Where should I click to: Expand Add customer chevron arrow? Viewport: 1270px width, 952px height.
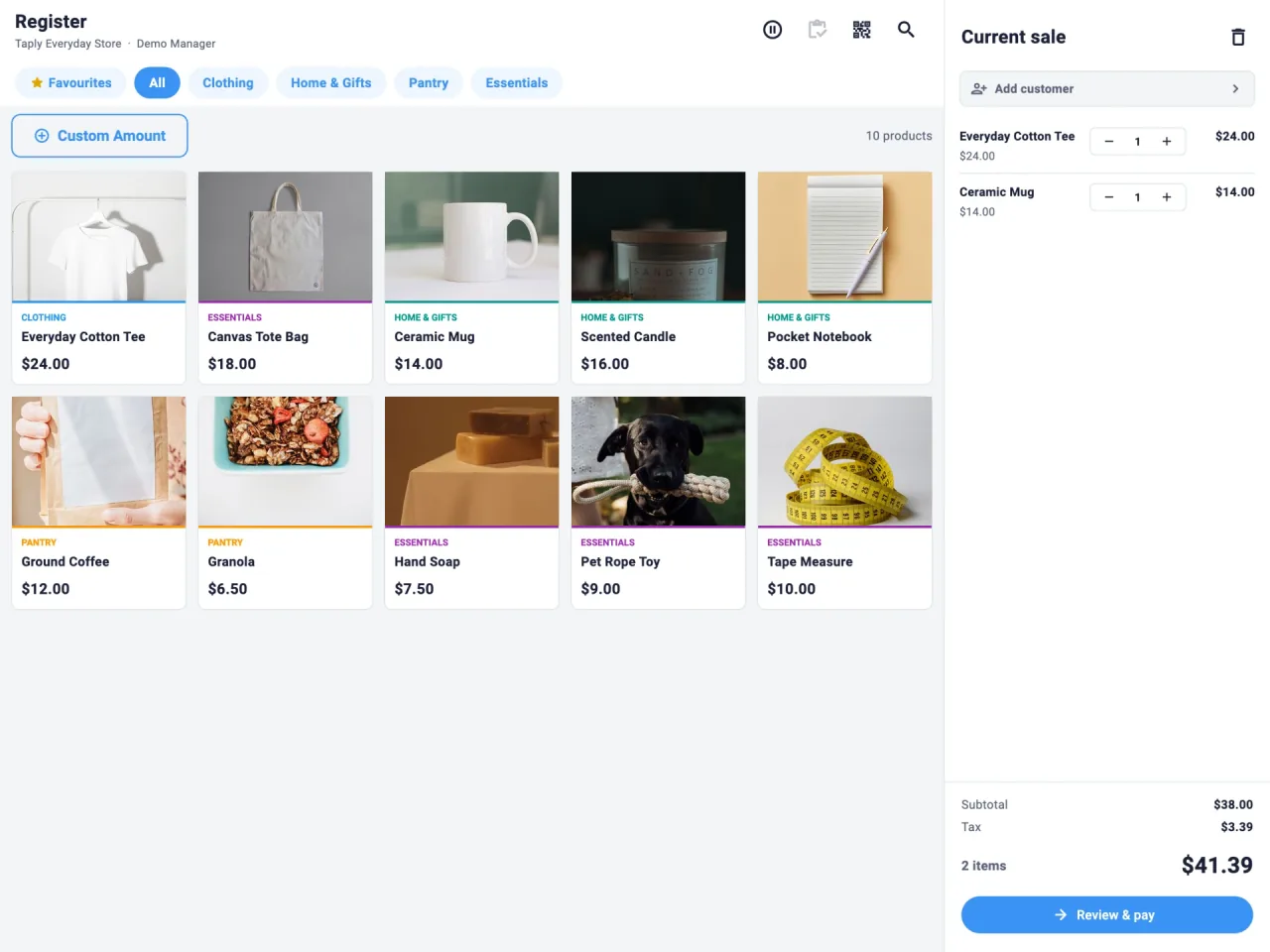point(1235,89)
